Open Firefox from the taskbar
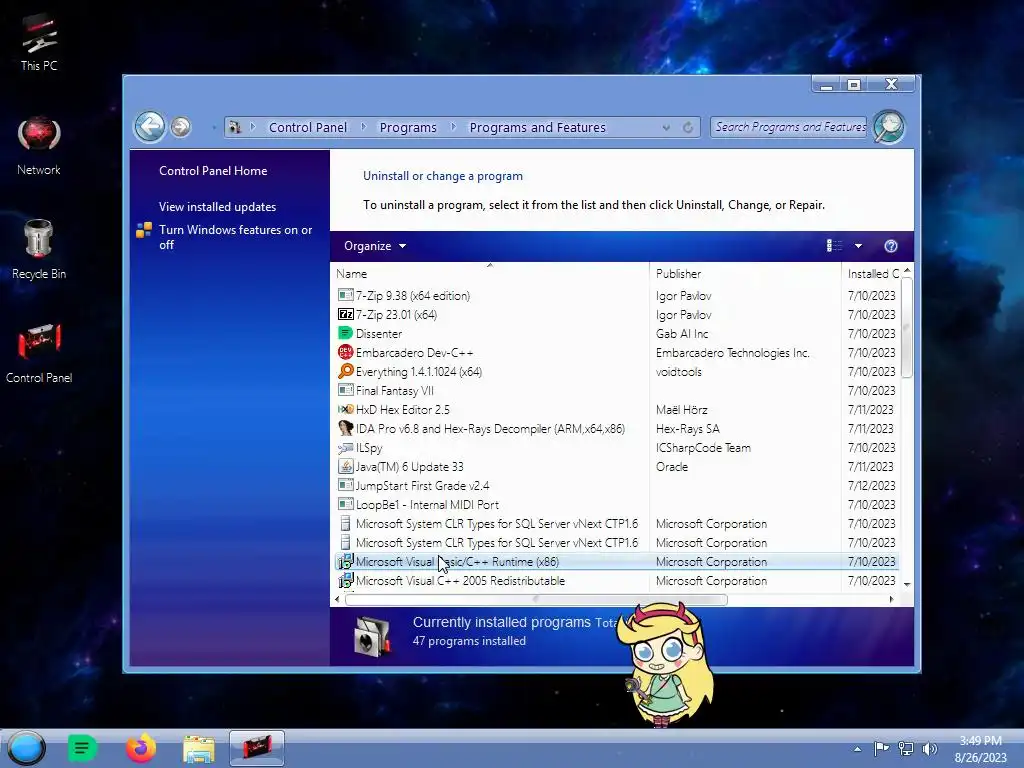 tap(140, 748)
